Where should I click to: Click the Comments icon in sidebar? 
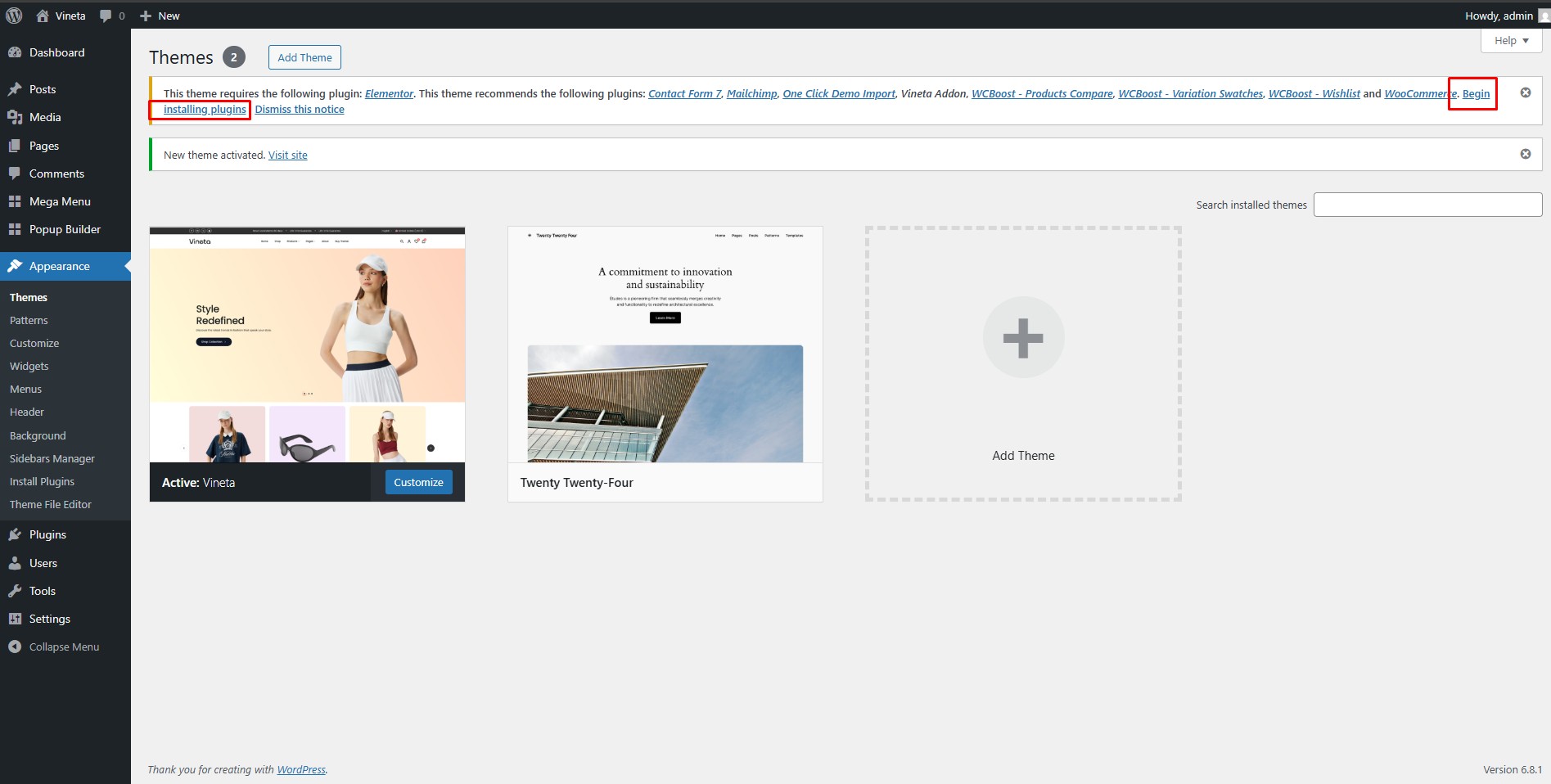pyautogui.click(x=15, y=173)
